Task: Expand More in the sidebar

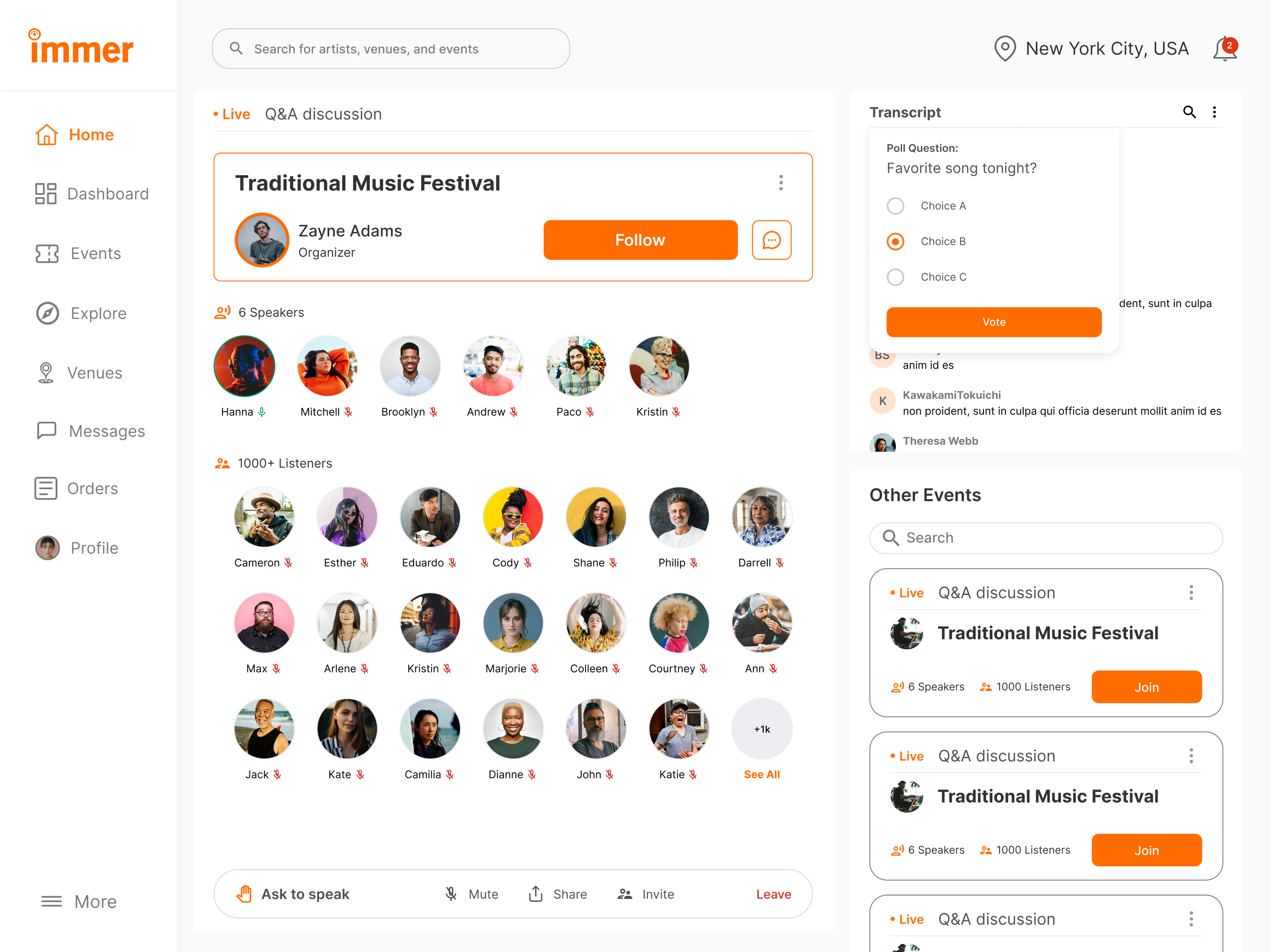Action: pos(79,901)
